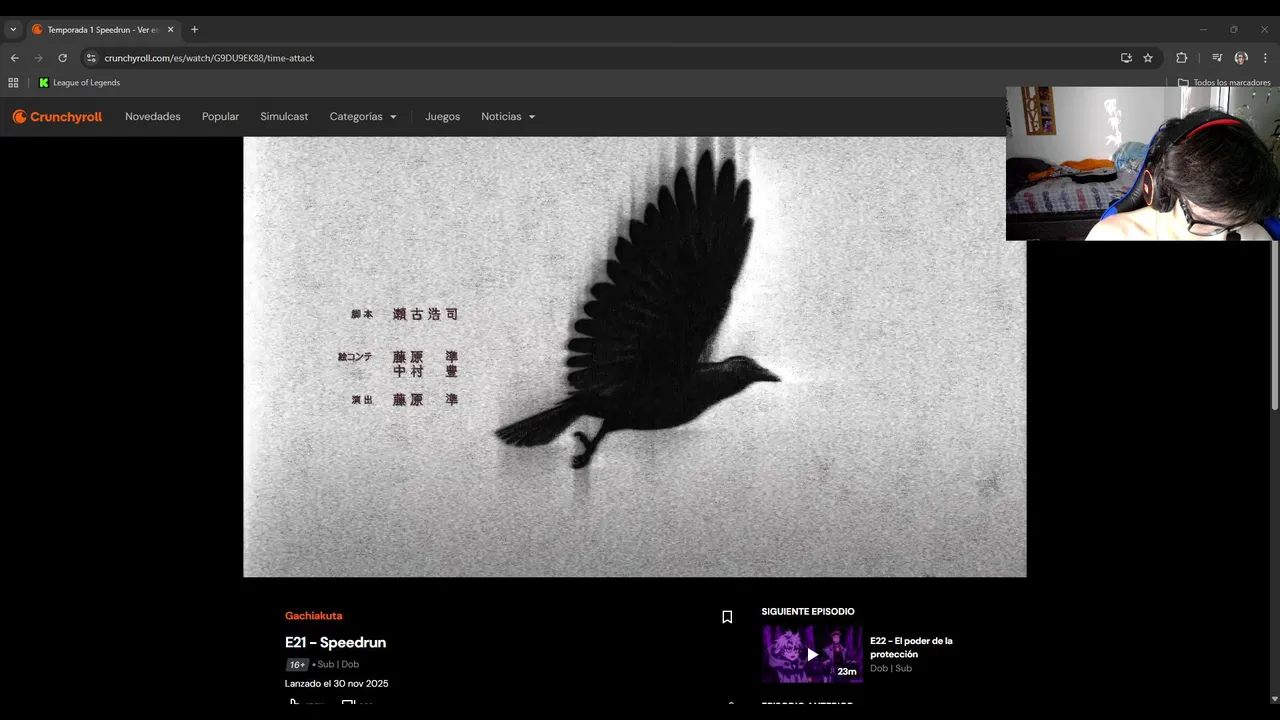Go back to the previous page
The height and width of the screenshot is (720, 1280).
[14, 58]
